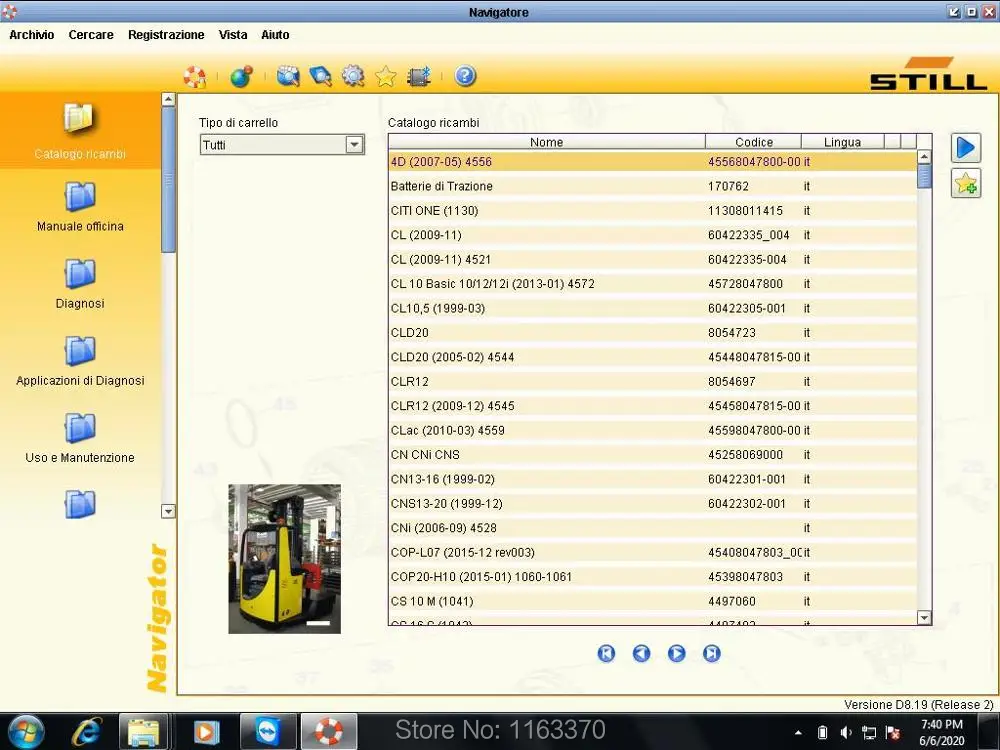This screenshot has height=750, width=1000.
Task: Sort by the Lingua column header
Action: 842,142
